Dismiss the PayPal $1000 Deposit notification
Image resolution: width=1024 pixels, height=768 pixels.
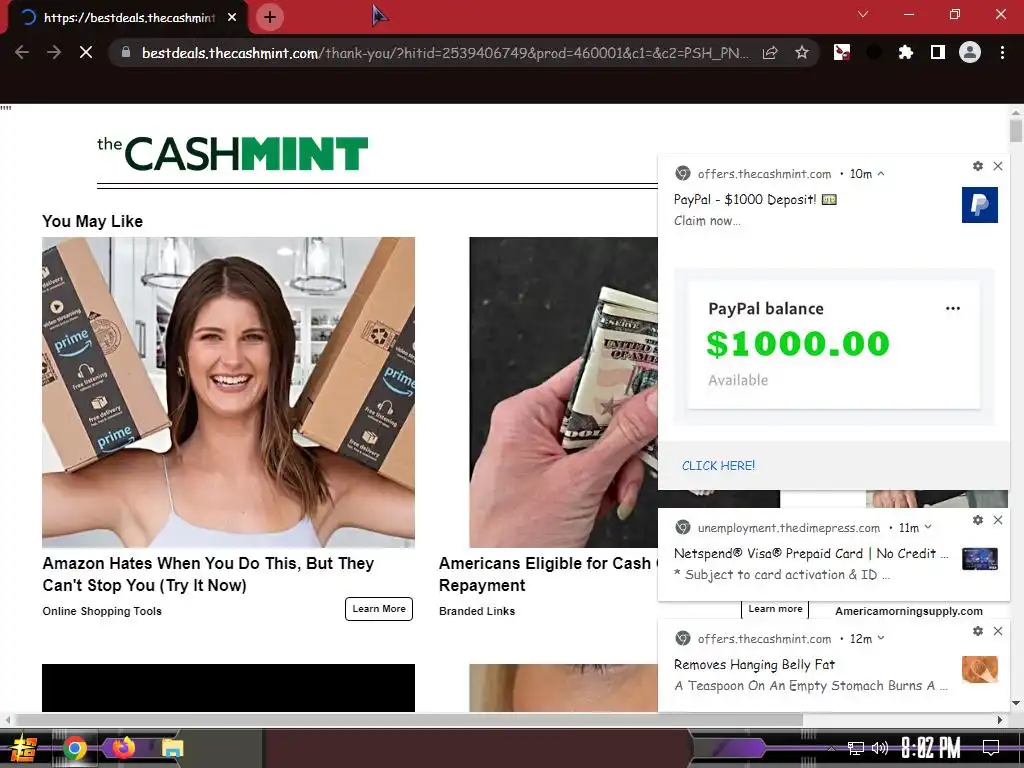pyautogui.click(x=998, y=166)
